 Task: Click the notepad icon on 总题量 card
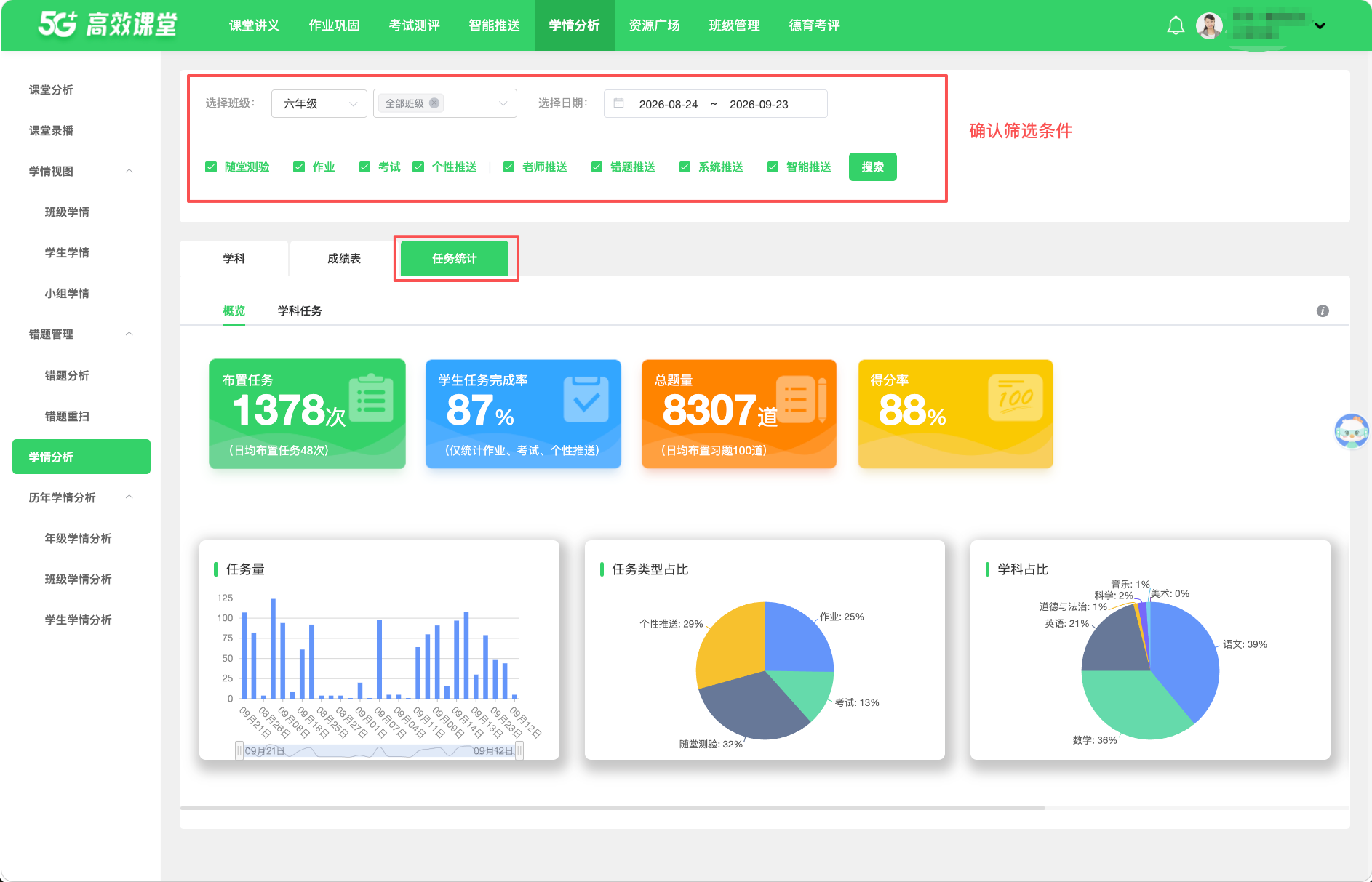[x=802, y=398]
